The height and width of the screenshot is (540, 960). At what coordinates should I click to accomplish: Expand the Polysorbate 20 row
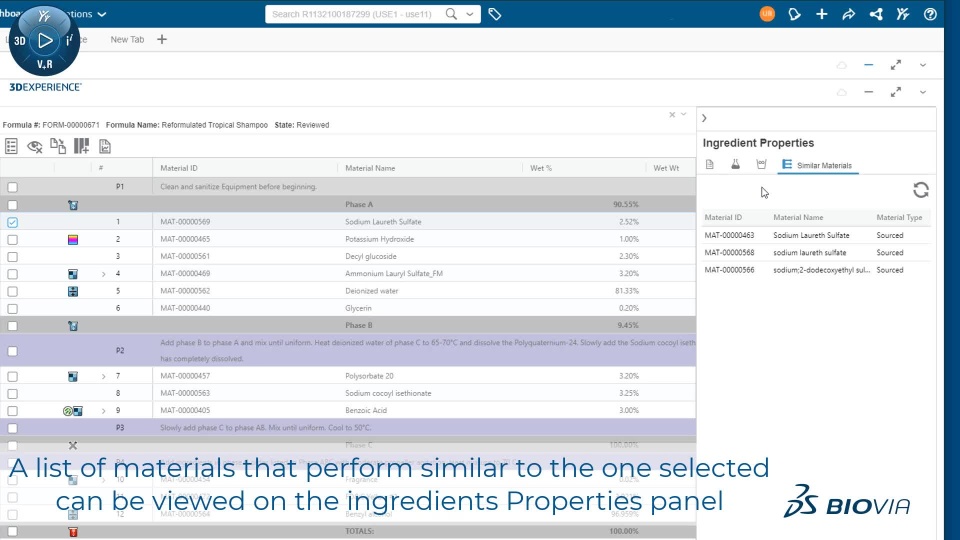[103, 376]
